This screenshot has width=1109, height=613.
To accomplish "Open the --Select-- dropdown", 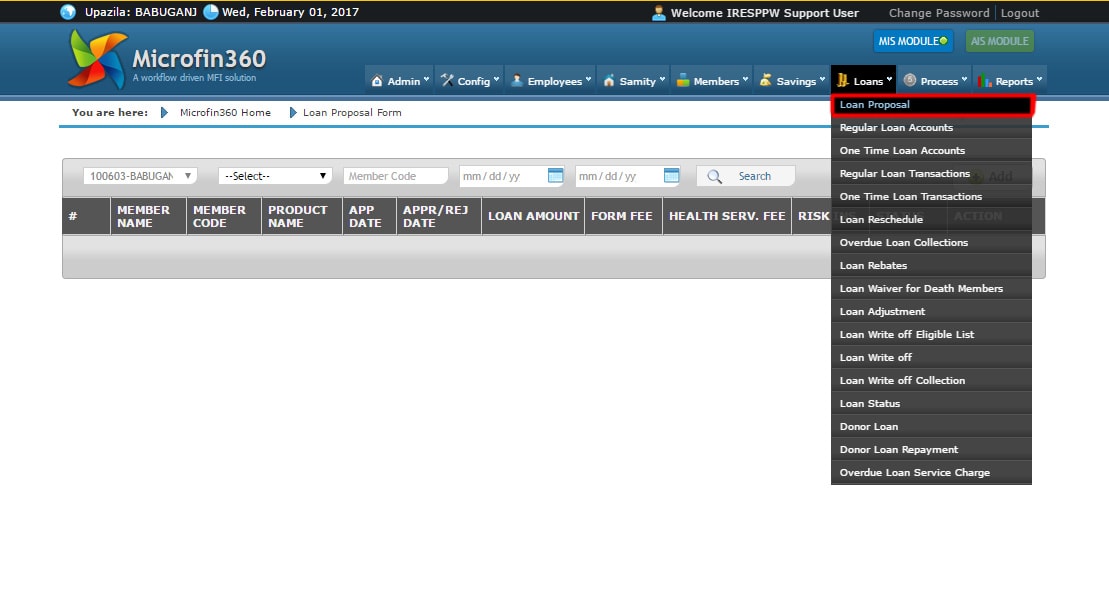I will 275,176.
